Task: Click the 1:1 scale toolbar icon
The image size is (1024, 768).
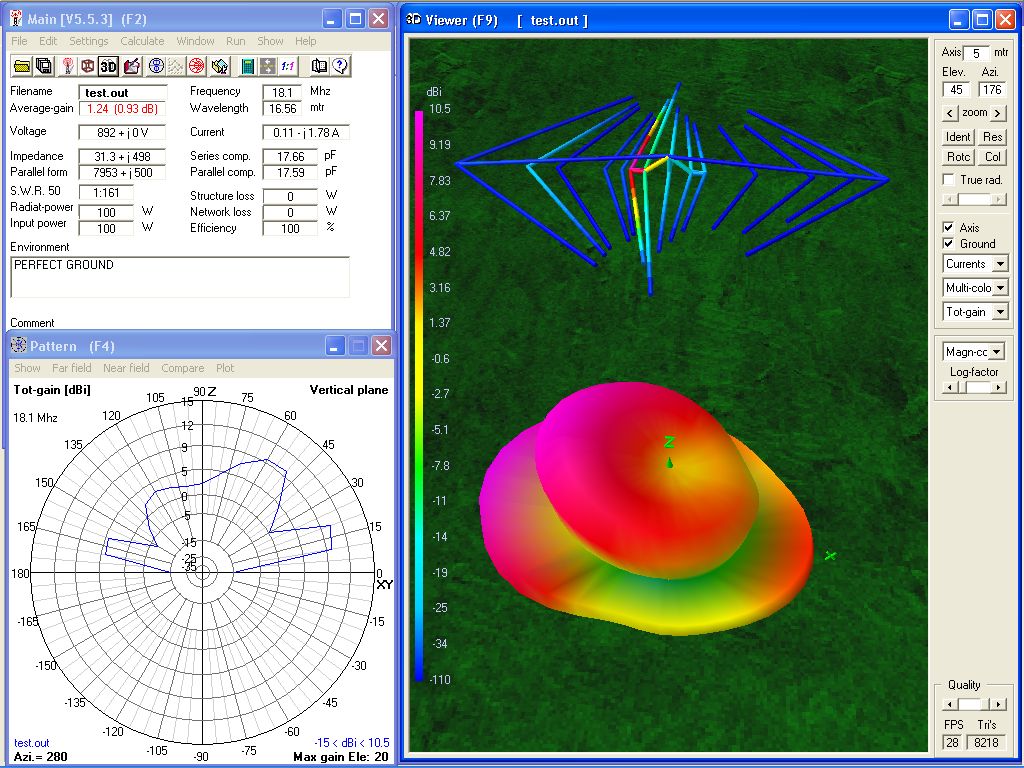Action: tap(288, 66)
